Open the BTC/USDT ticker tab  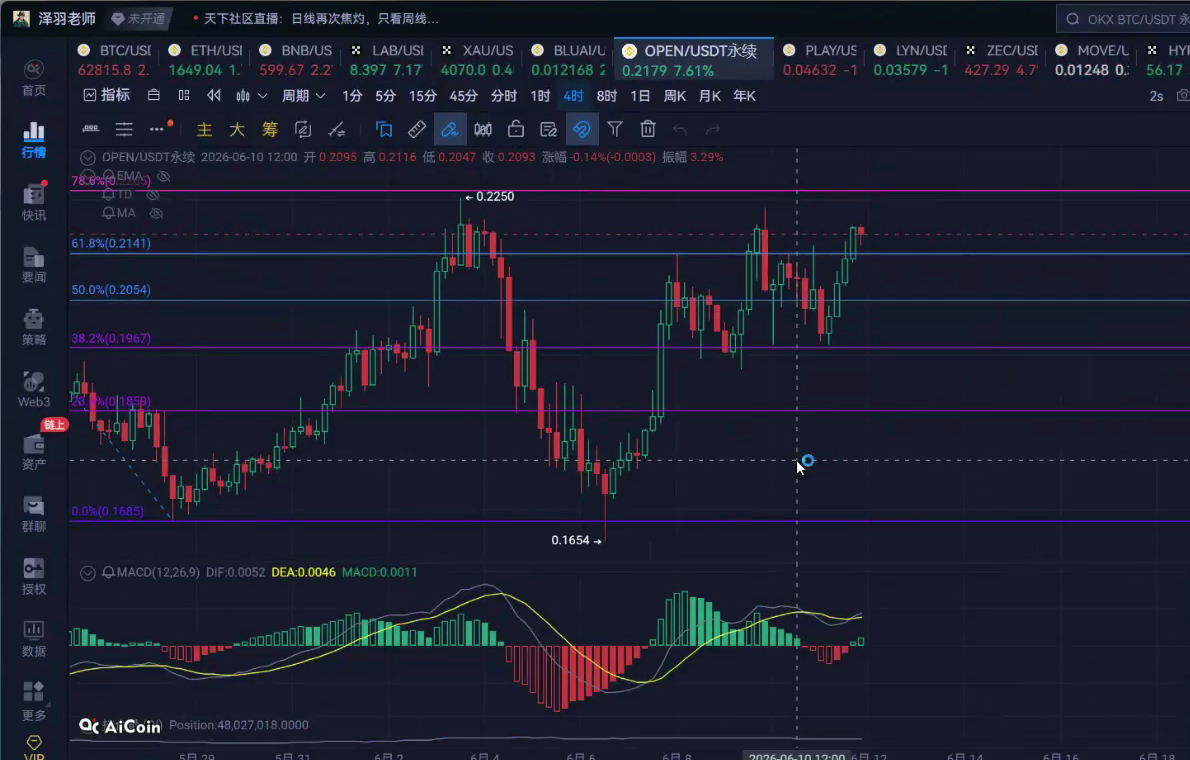[114, 60]
